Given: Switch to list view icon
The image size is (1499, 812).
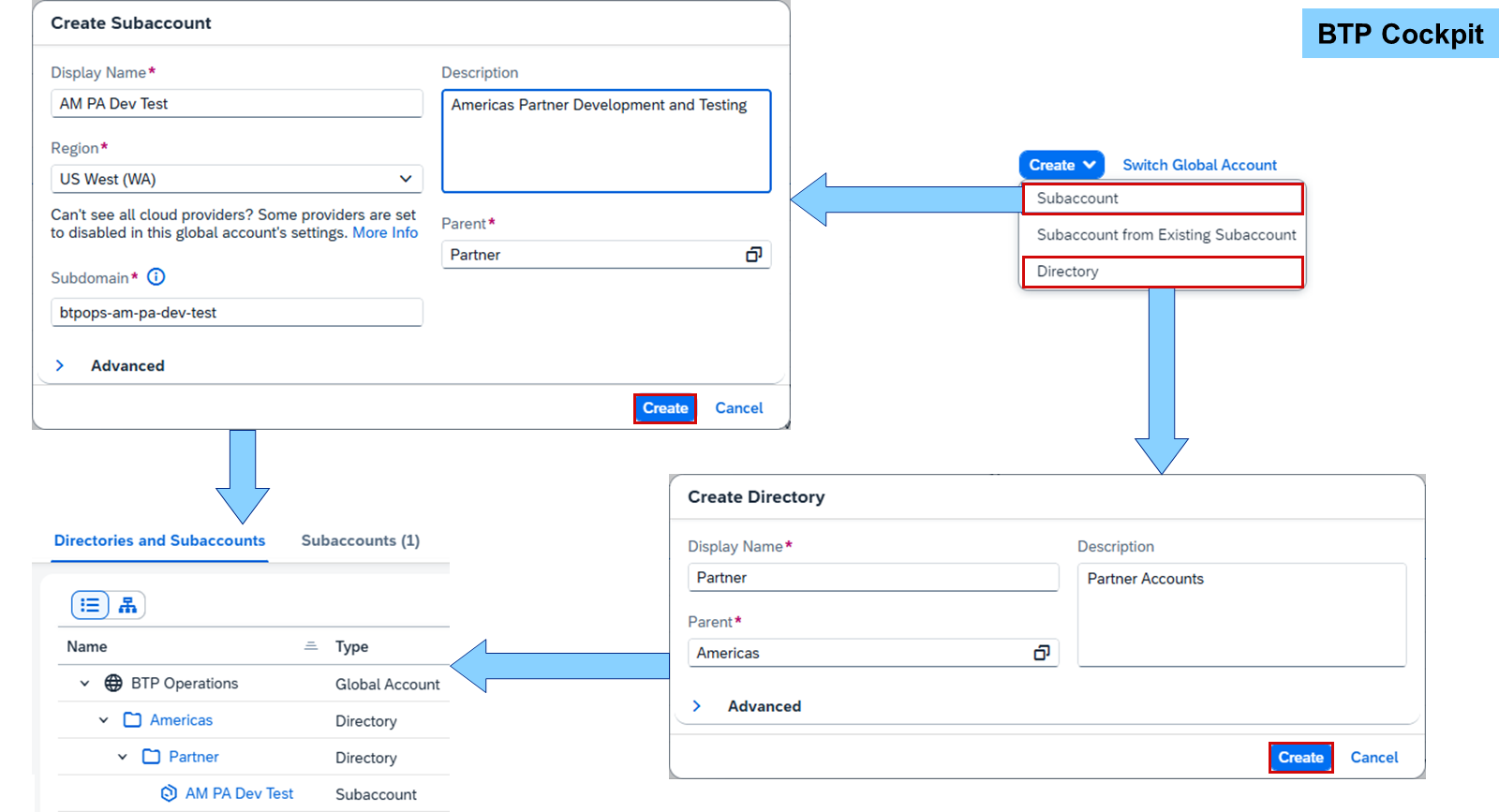Looking at the screenshot, I should tap(90, 605).
